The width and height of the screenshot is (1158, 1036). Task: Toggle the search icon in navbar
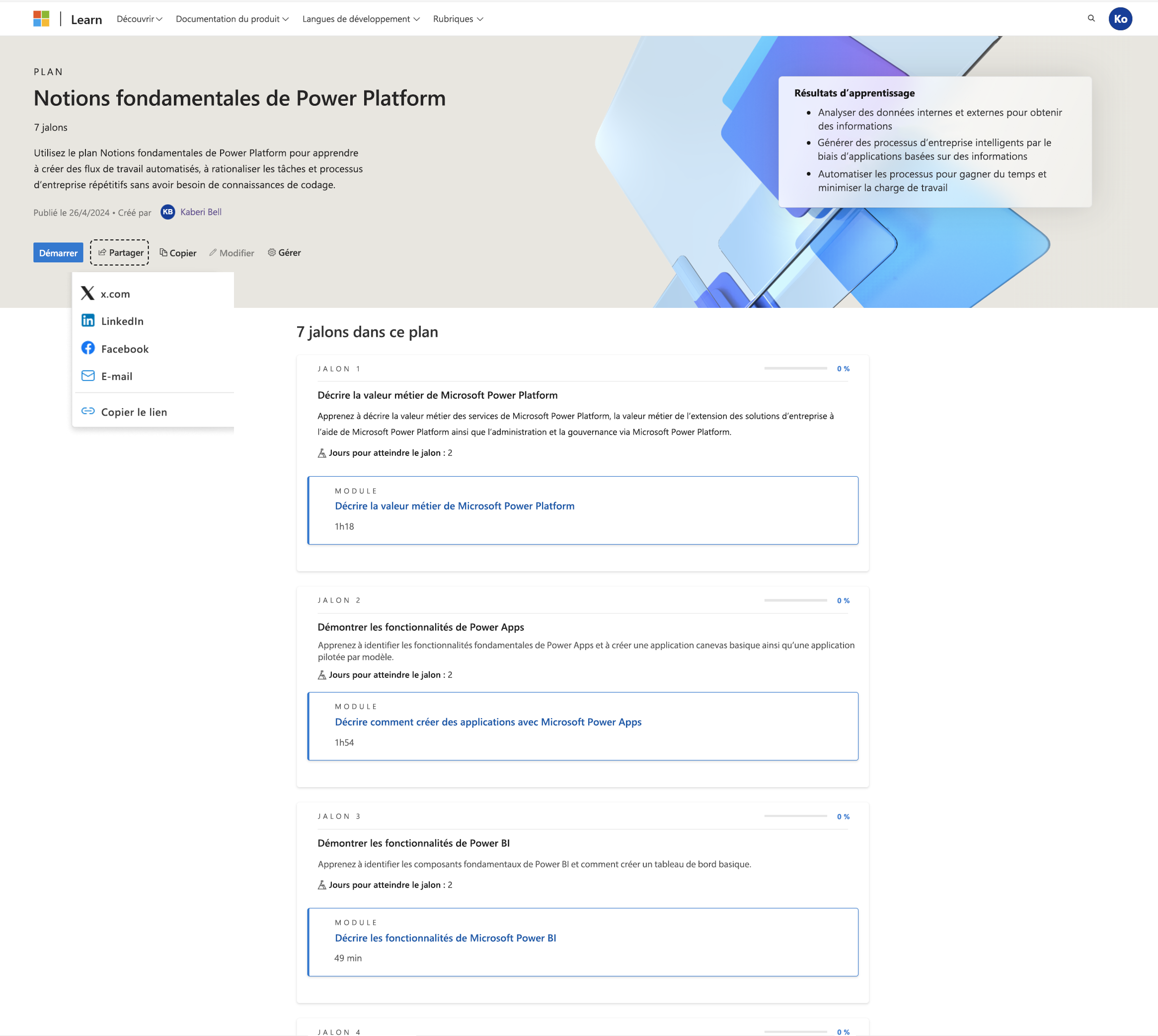coord(1090,19)
